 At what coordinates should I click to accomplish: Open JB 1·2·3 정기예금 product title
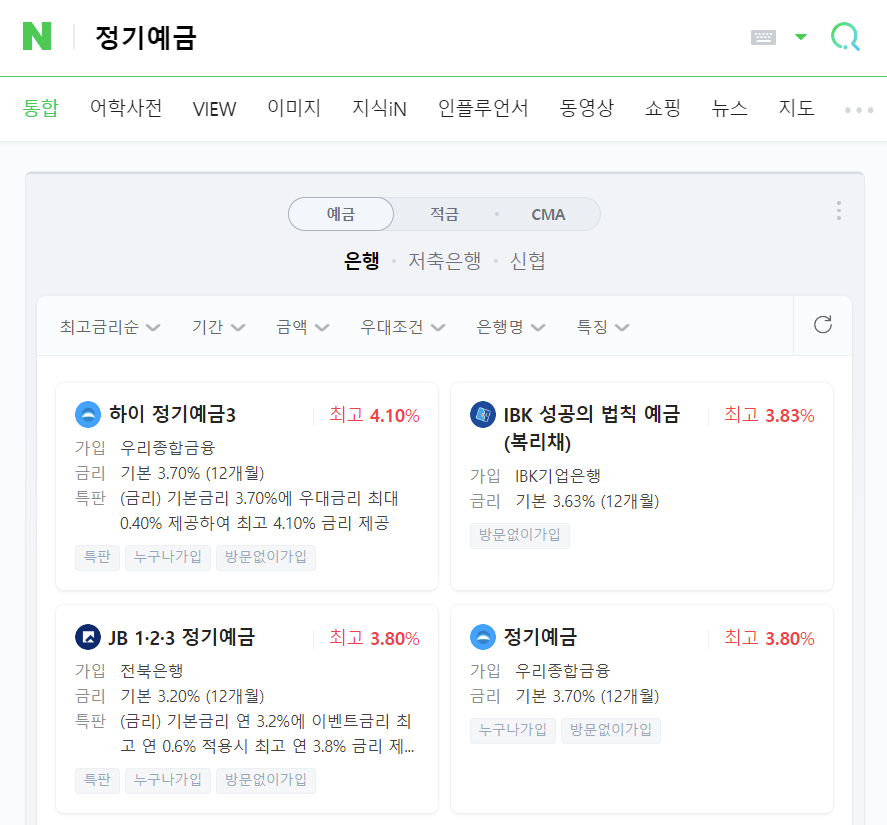coord(182,637)
